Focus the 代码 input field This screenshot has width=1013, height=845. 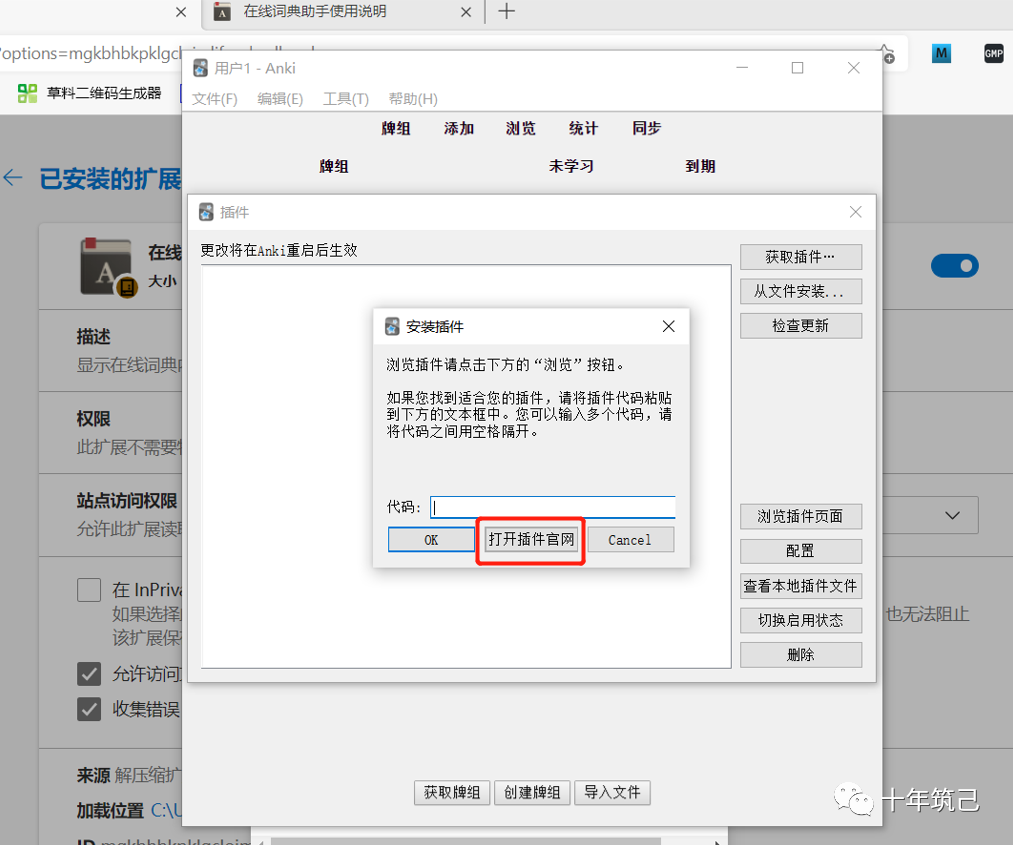552,507
